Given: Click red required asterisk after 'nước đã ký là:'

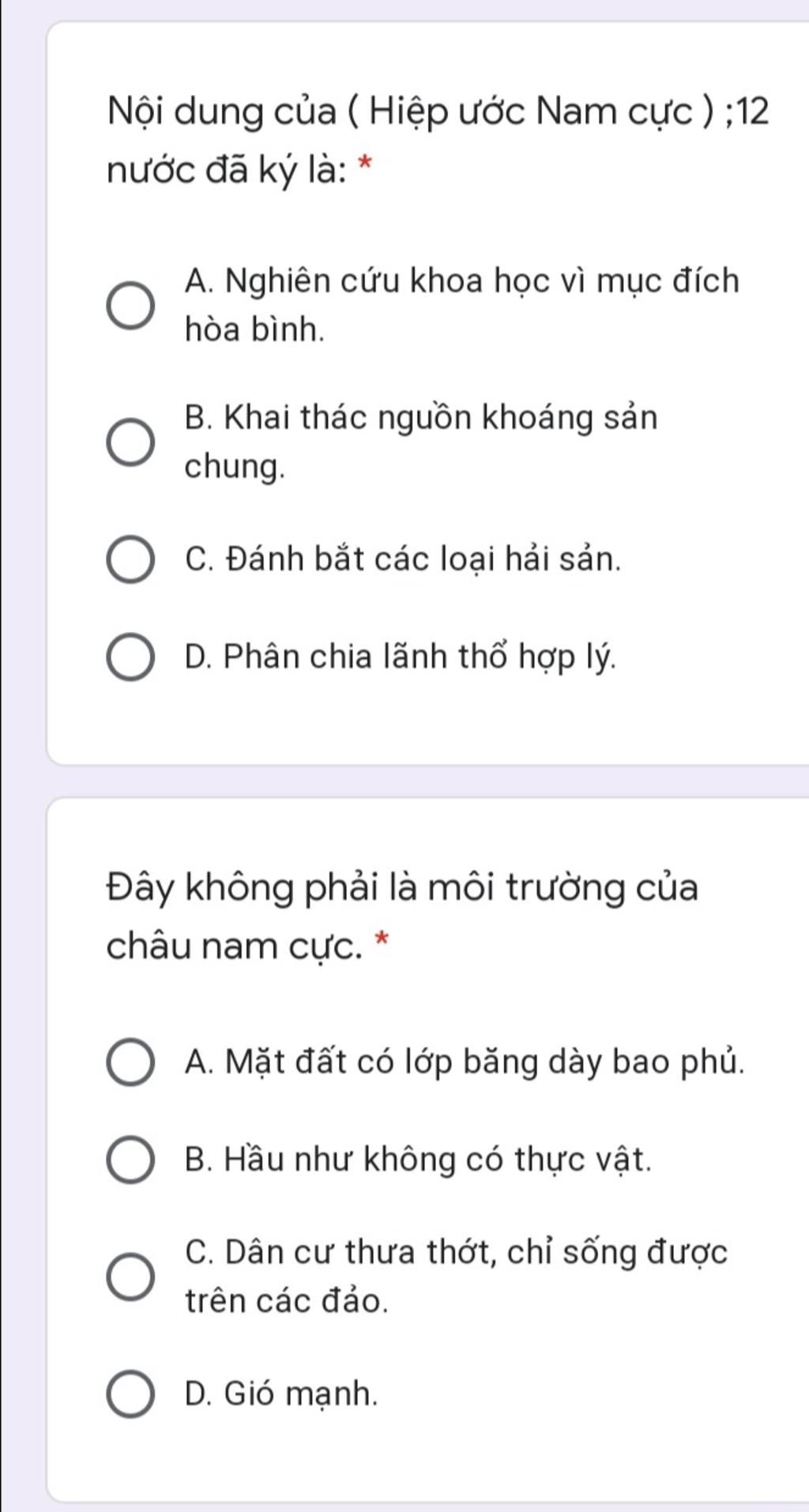Looking at the screenshot, I should click(365, 165).
